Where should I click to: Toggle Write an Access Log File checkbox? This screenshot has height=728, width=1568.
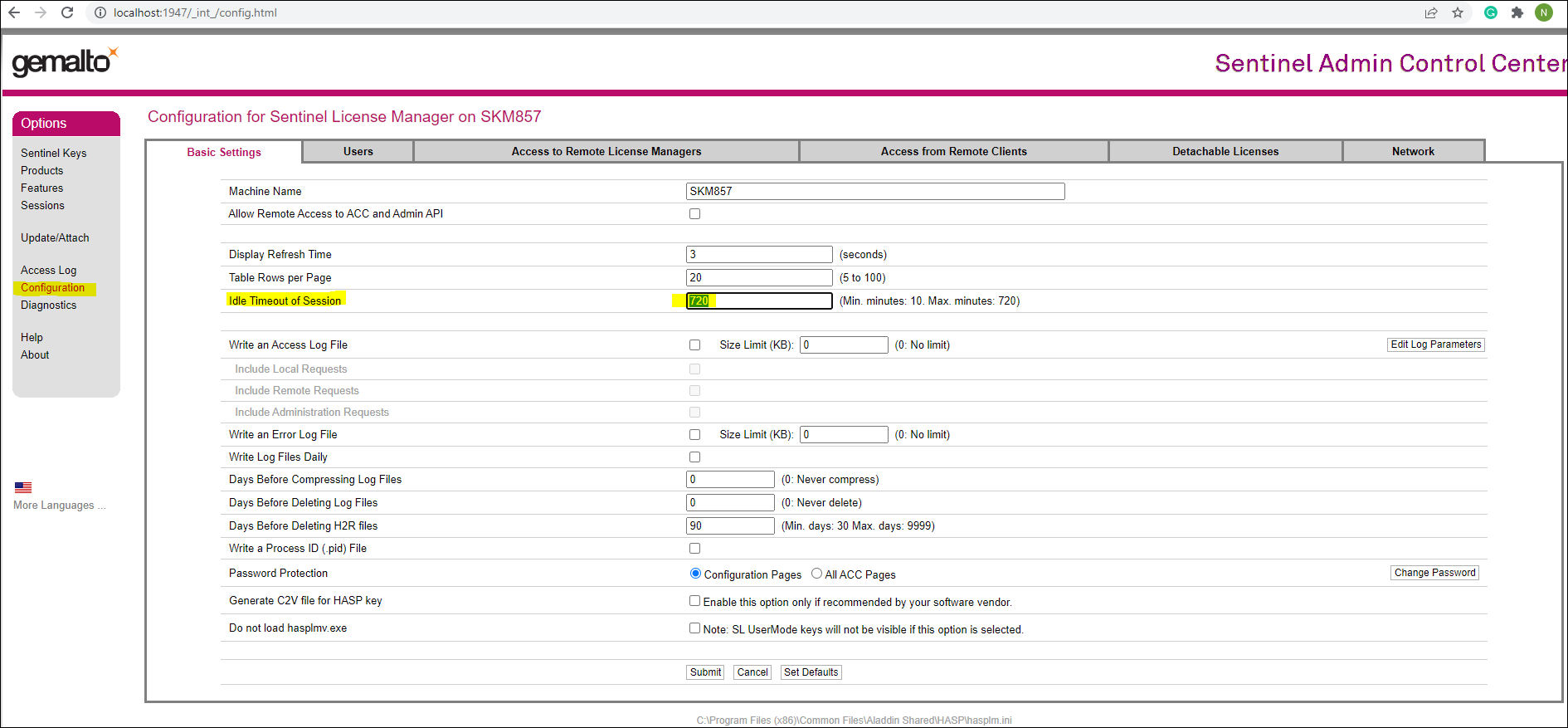[x=694, y=345]
